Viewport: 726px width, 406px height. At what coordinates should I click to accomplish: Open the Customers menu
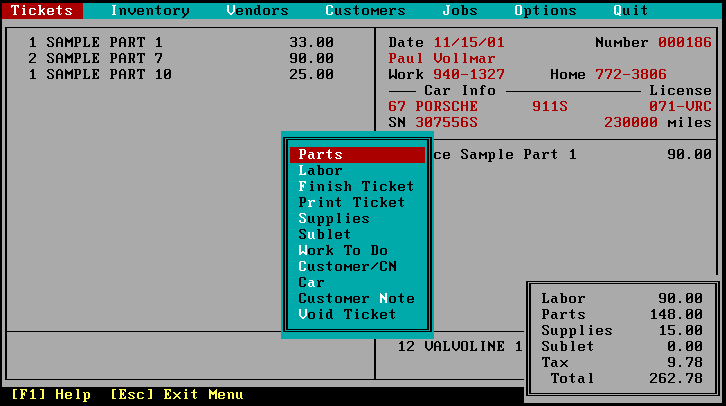(365, 11)
